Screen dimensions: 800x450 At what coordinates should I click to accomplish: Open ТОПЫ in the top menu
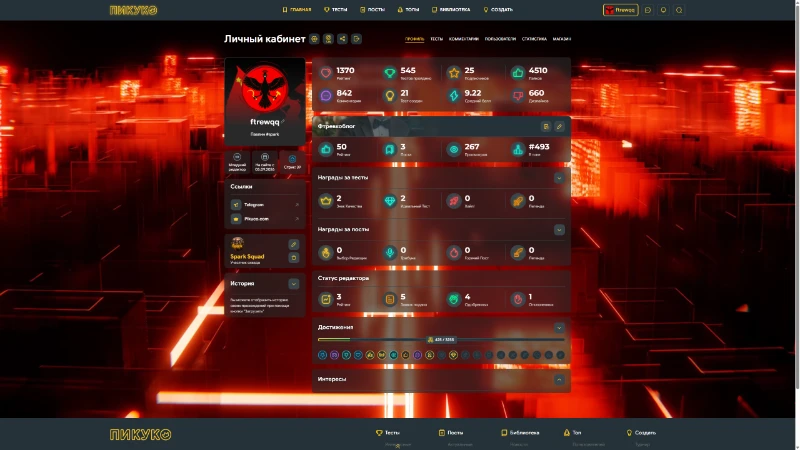point(409,10)
